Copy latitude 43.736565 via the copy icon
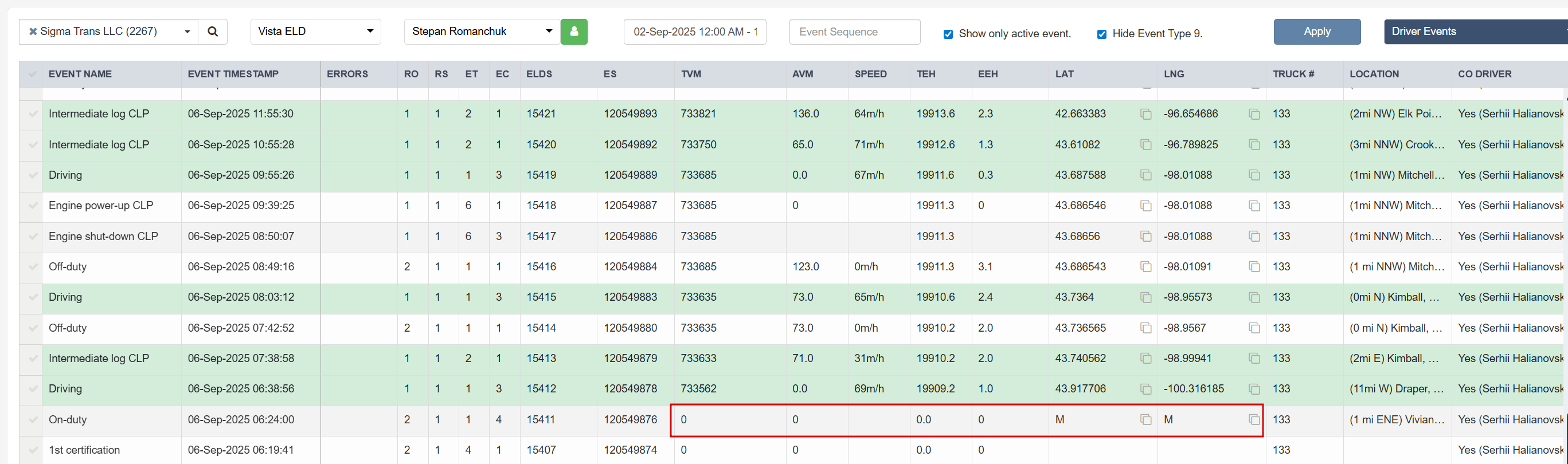Screen dimensions: 1568x464 click(1145, 328)
